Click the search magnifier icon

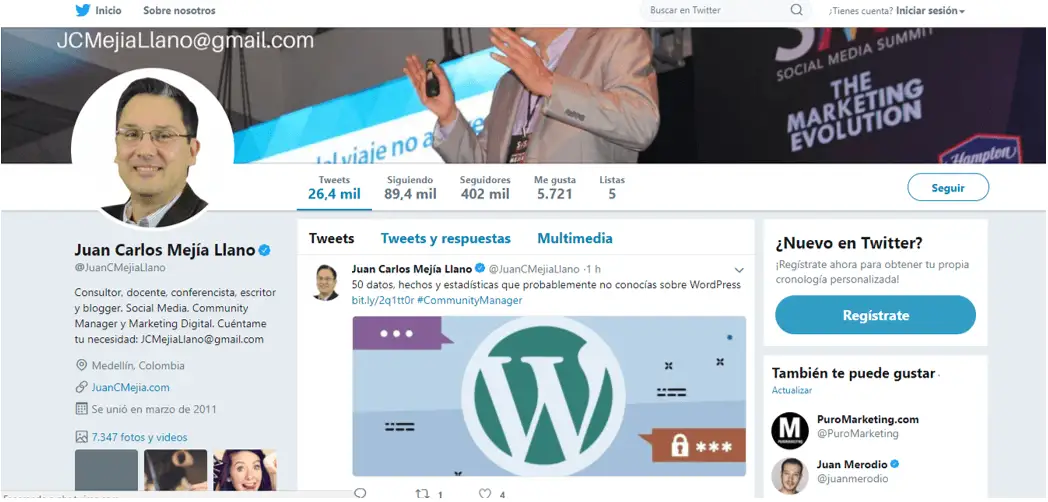click(796, 10)
